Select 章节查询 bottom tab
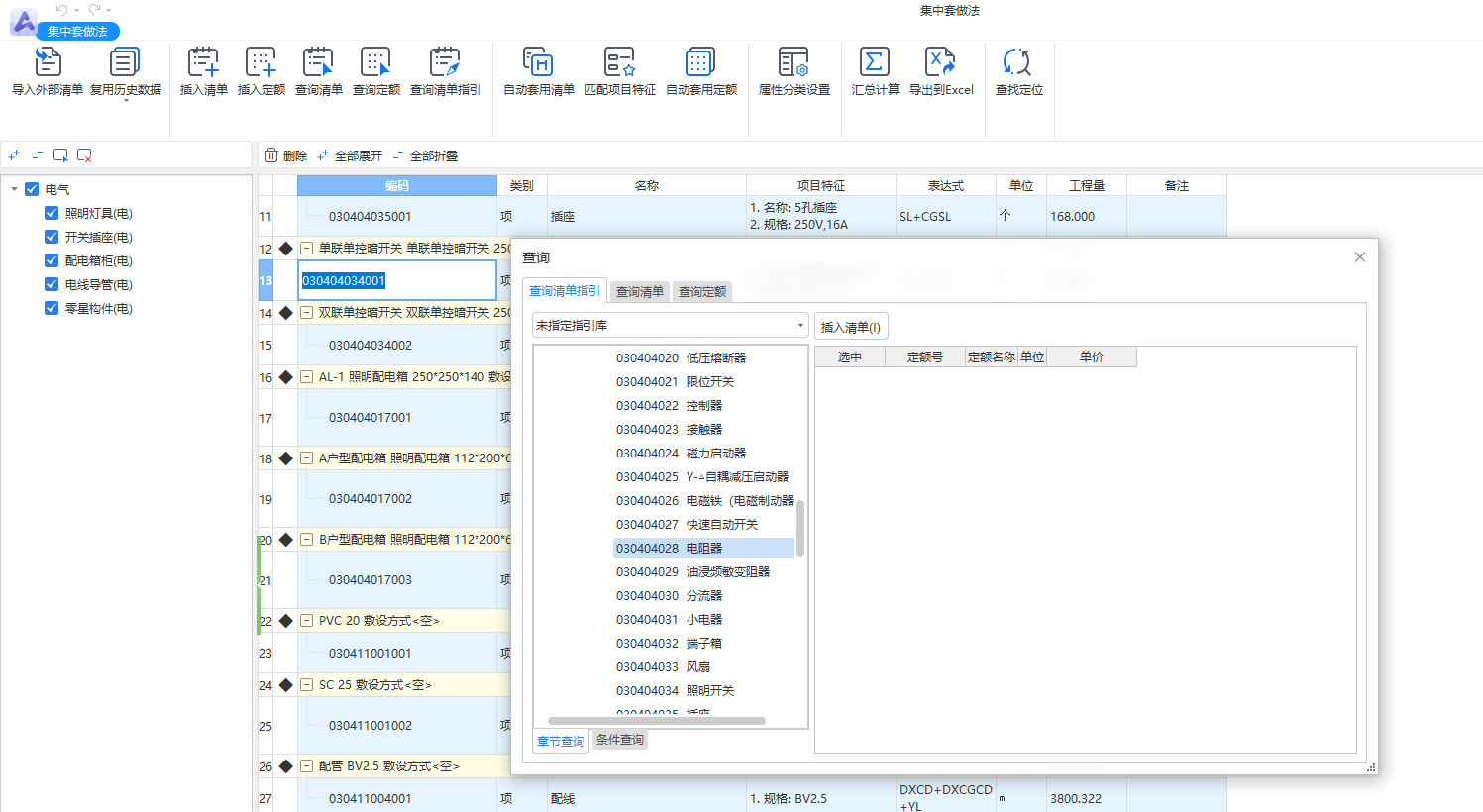 (x=561, y=741)
